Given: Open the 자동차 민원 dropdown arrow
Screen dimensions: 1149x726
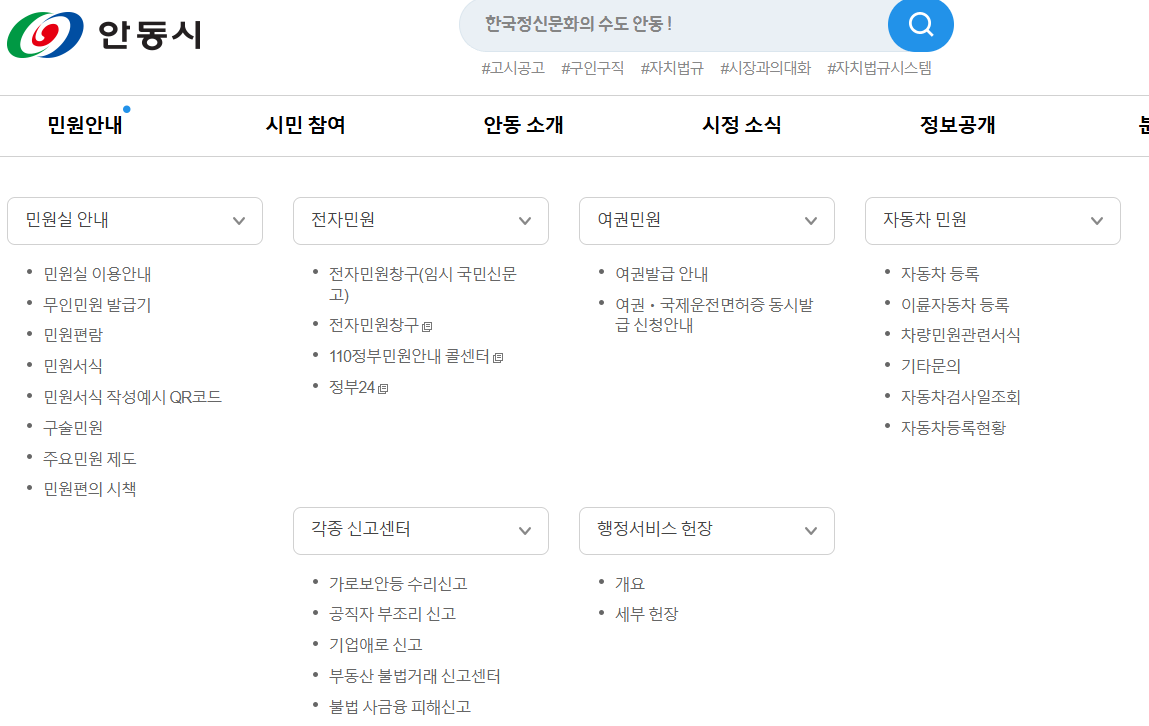Looking at the screenshot, I should (1097, 220).
